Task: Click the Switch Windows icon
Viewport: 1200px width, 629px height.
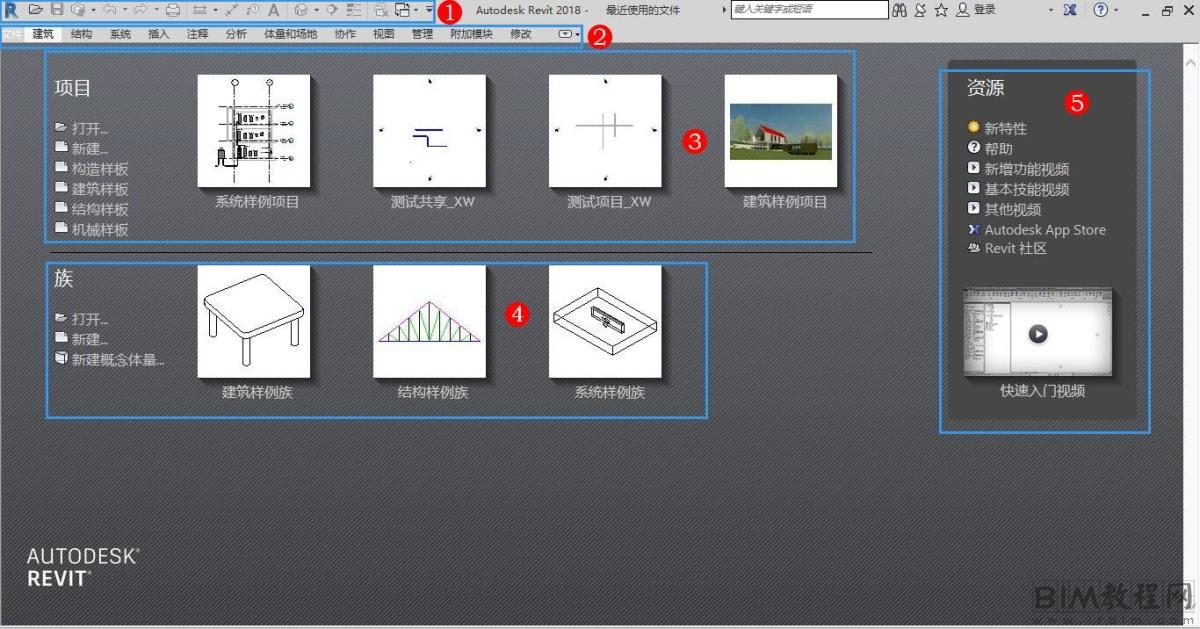Action: coord(402,10)
